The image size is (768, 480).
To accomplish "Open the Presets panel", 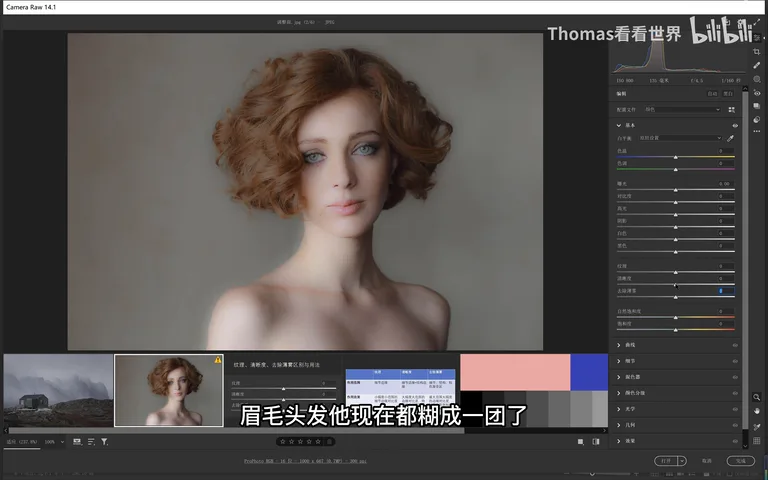I will (757, 119).
